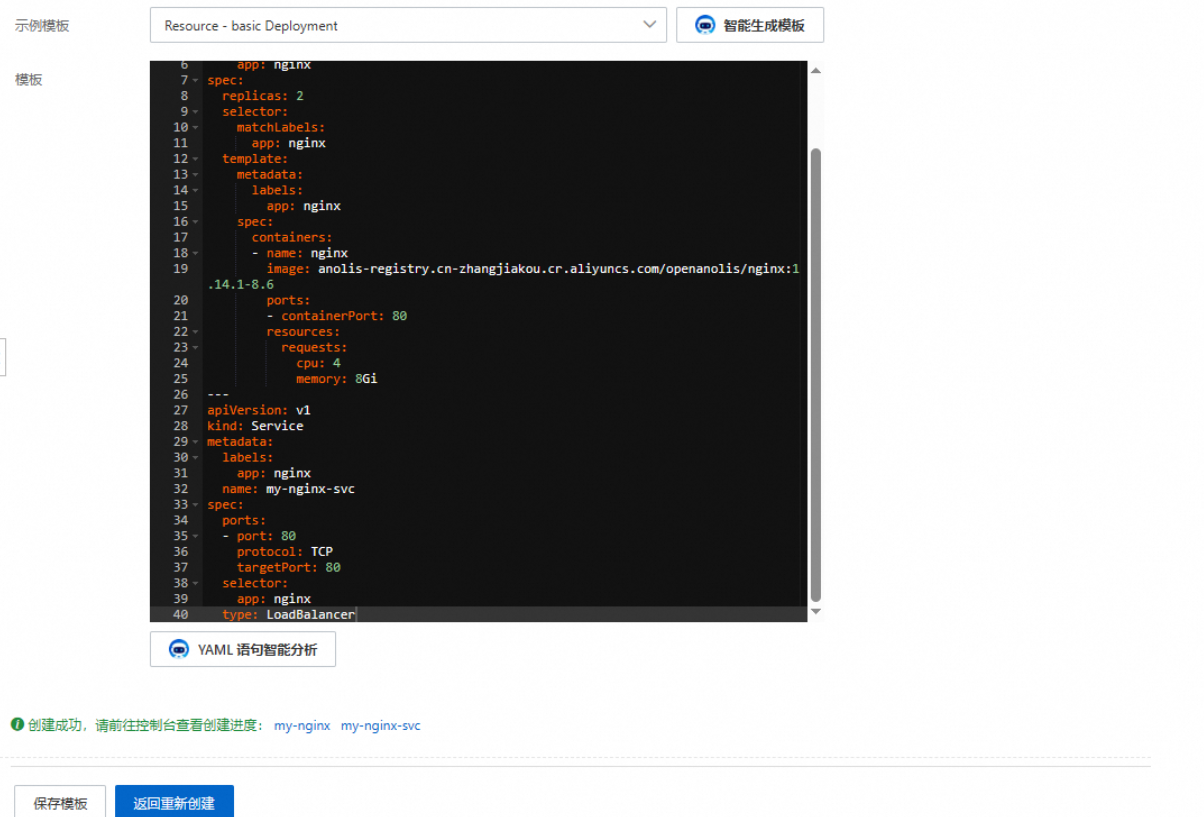Open the sample template dropdown

coord(408,25)
